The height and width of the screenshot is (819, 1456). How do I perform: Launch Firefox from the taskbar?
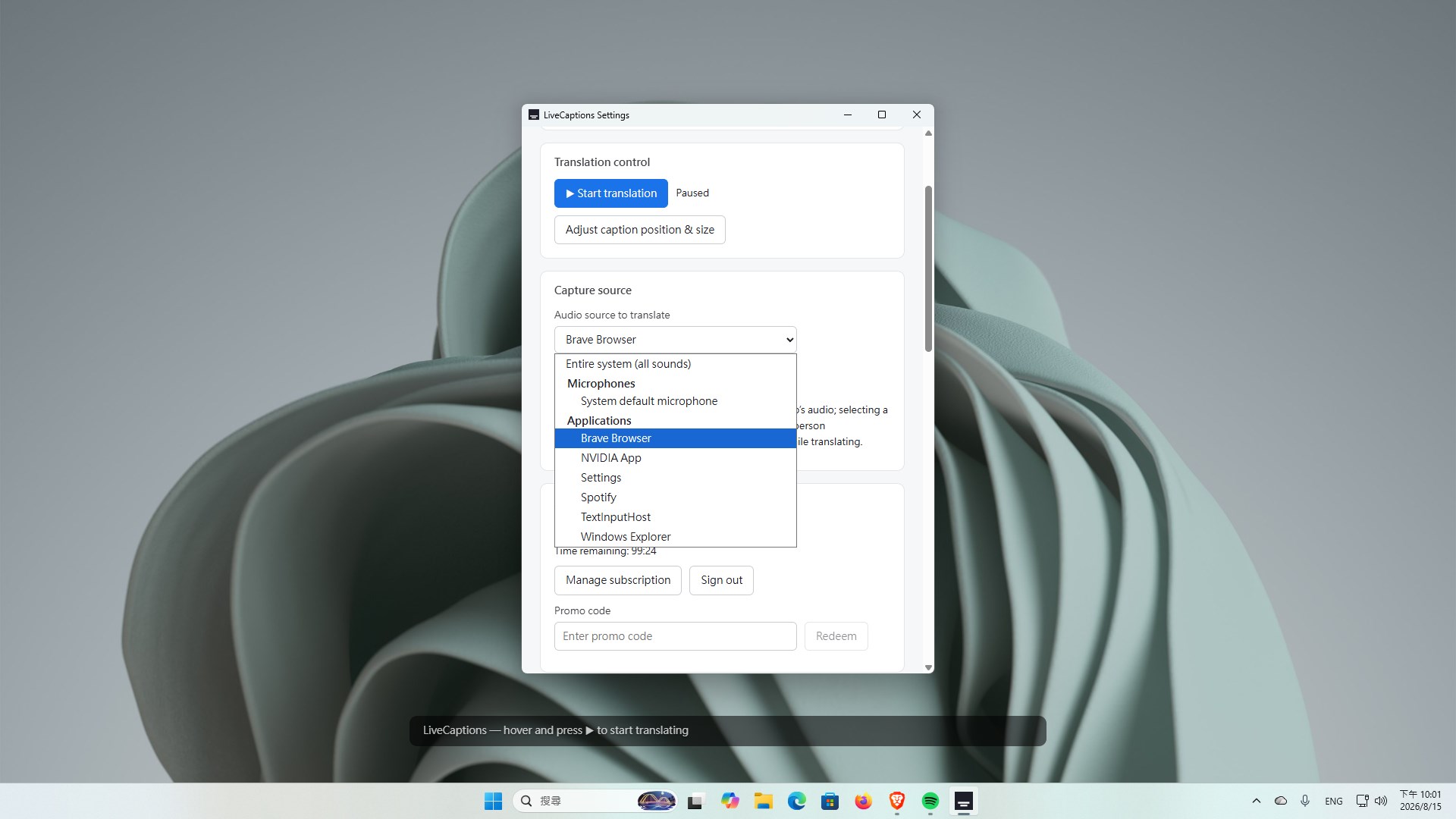[863, 801]
